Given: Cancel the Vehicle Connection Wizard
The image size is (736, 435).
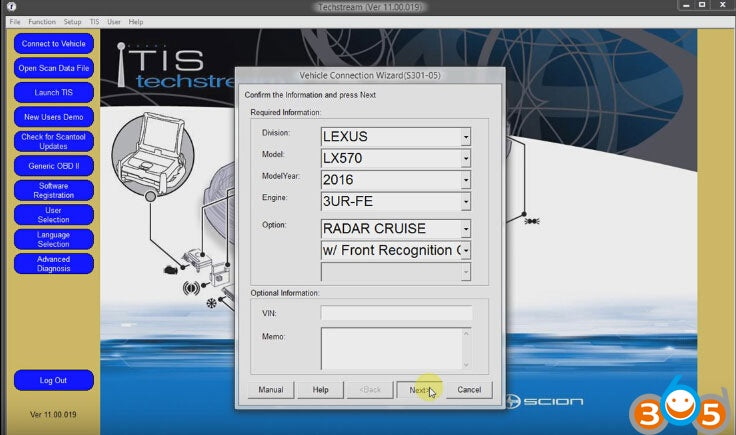Looking at the screenshot, I should tap(469, 390).
